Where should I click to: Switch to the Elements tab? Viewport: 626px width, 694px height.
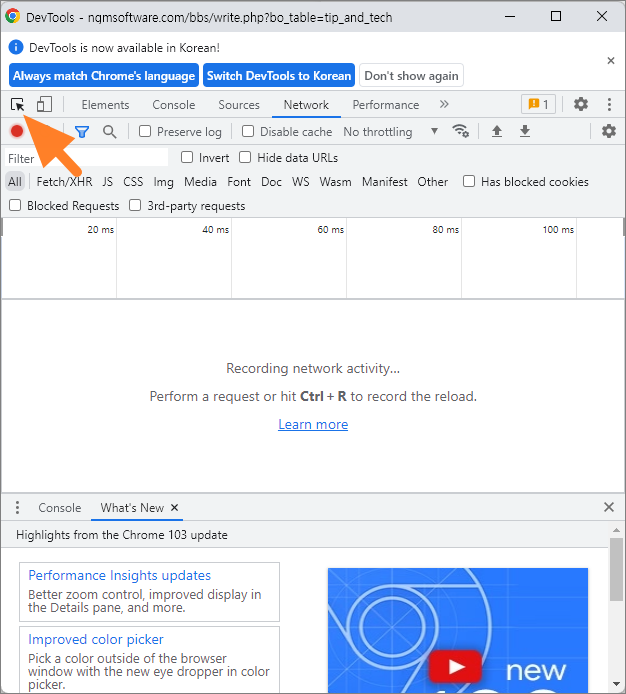click(x=105, y=105)
